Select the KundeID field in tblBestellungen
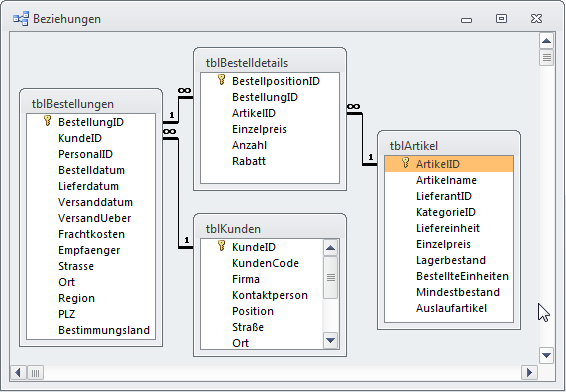 tap(91, 138)
